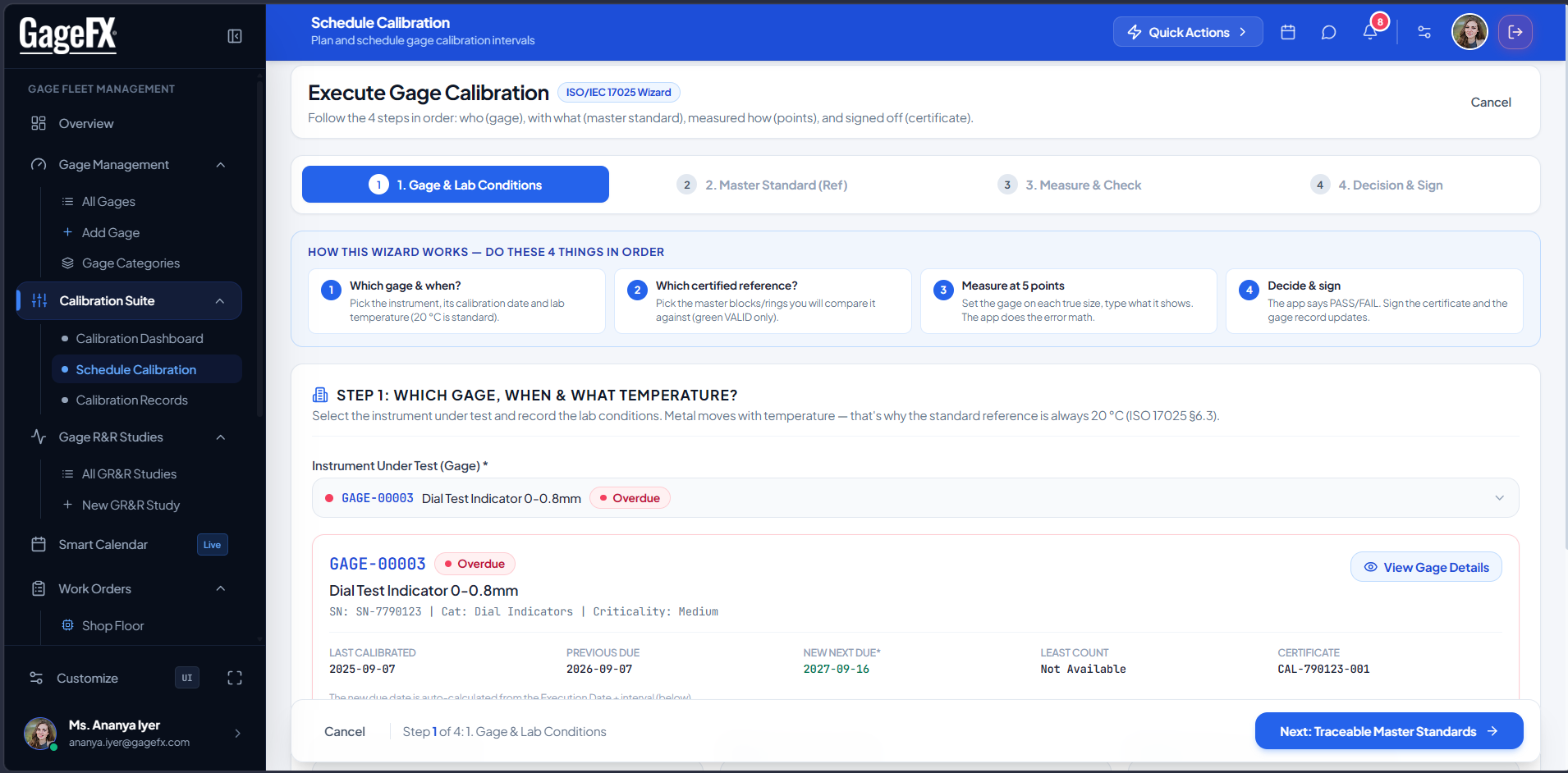Click the user avatar in header
Image resolution: width=1568 pixels, height=773 pixels.
[1469, 32]
